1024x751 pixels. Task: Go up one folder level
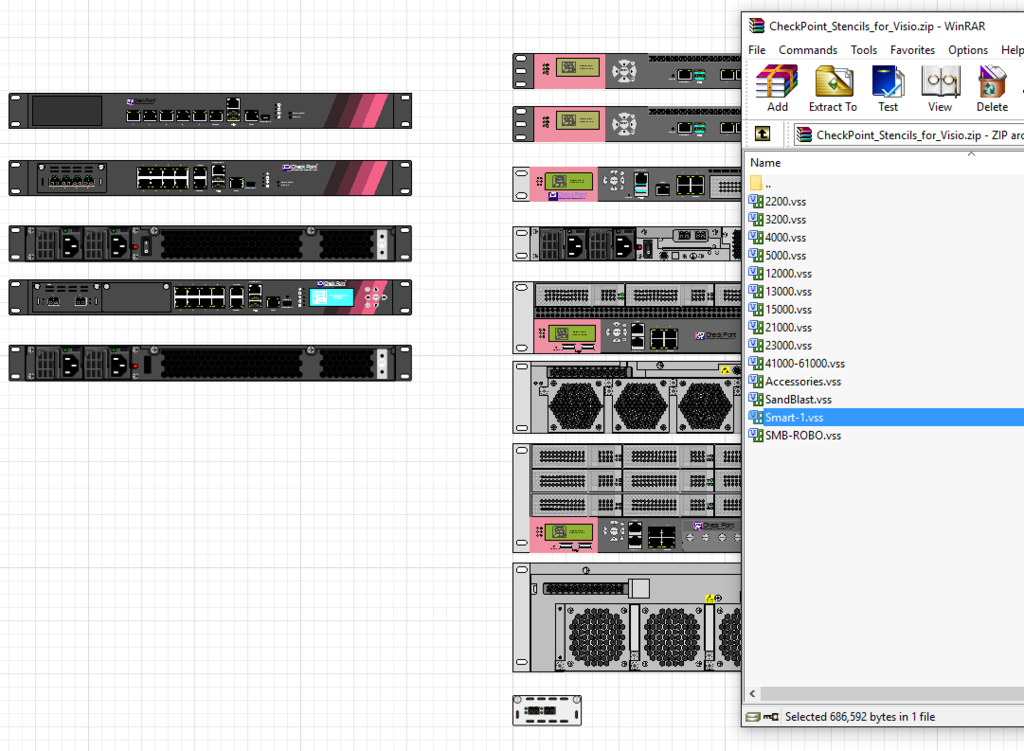coord(762,134)
